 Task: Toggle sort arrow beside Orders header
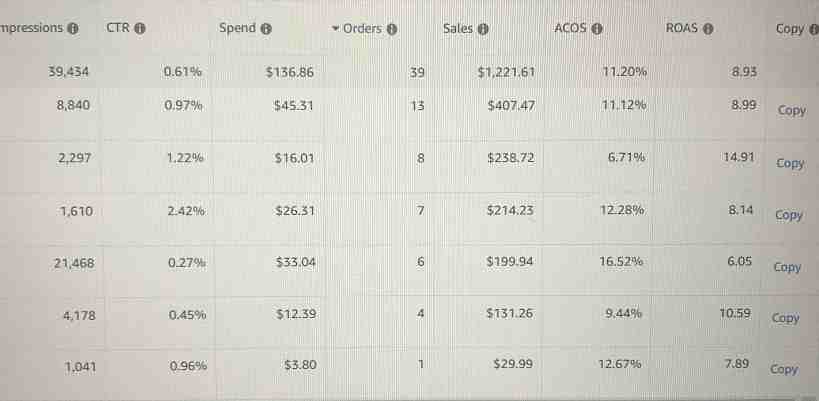pos(336,29)
